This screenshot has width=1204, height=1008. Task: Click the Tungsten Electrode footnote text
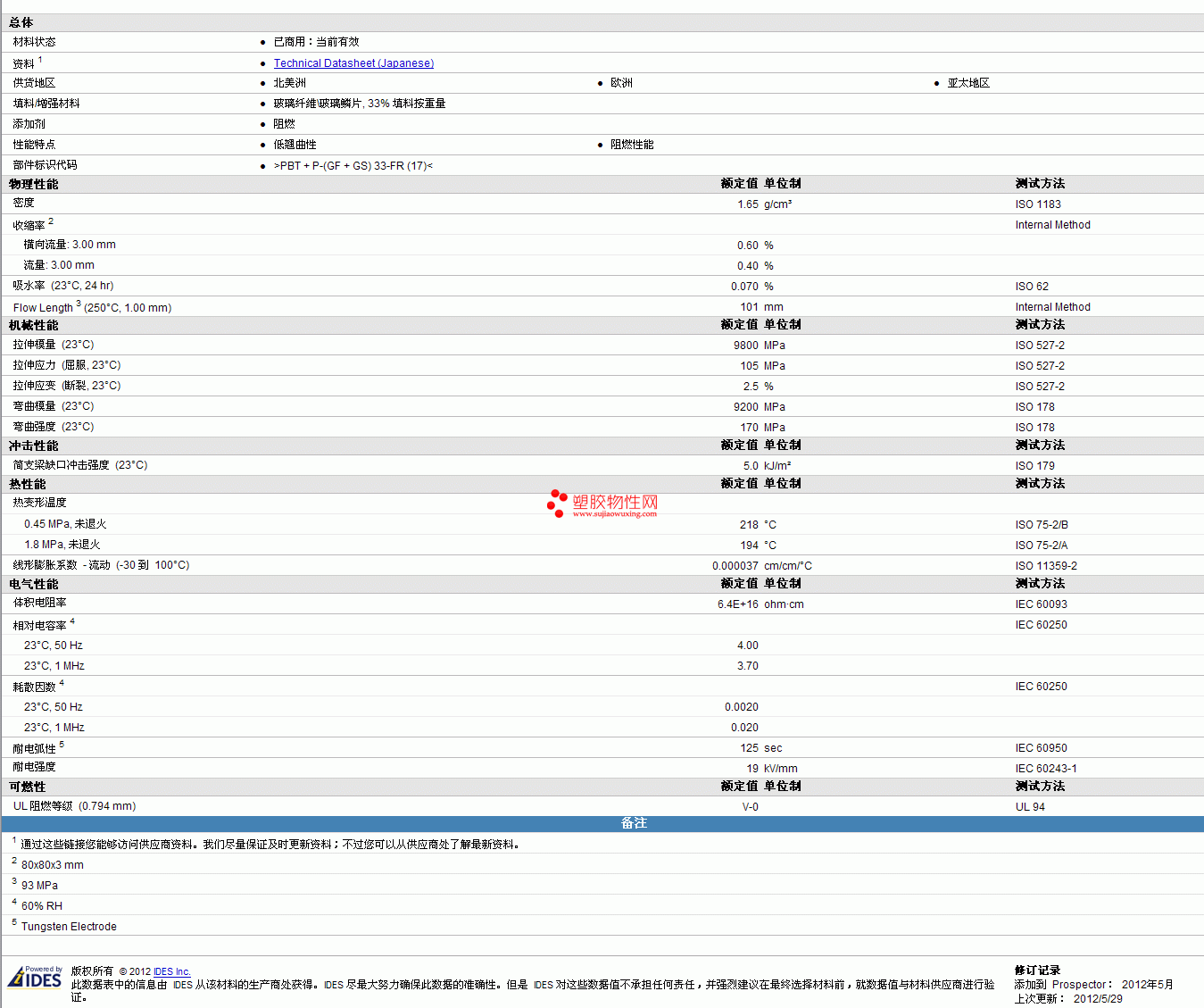point(69,927)
